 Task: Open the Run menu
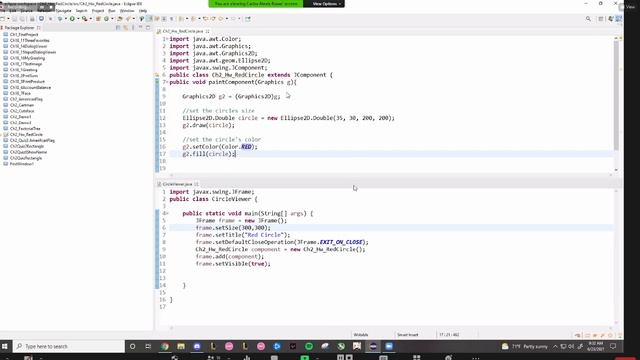pos(112,11)
